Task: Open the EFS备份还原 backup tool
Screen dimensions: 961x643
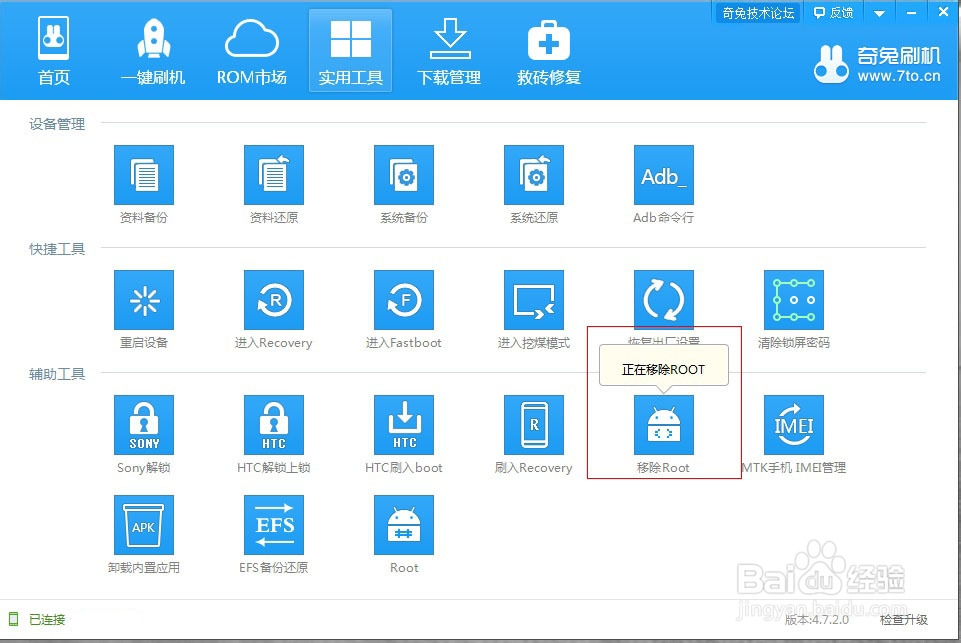Action: click(273, 523)
